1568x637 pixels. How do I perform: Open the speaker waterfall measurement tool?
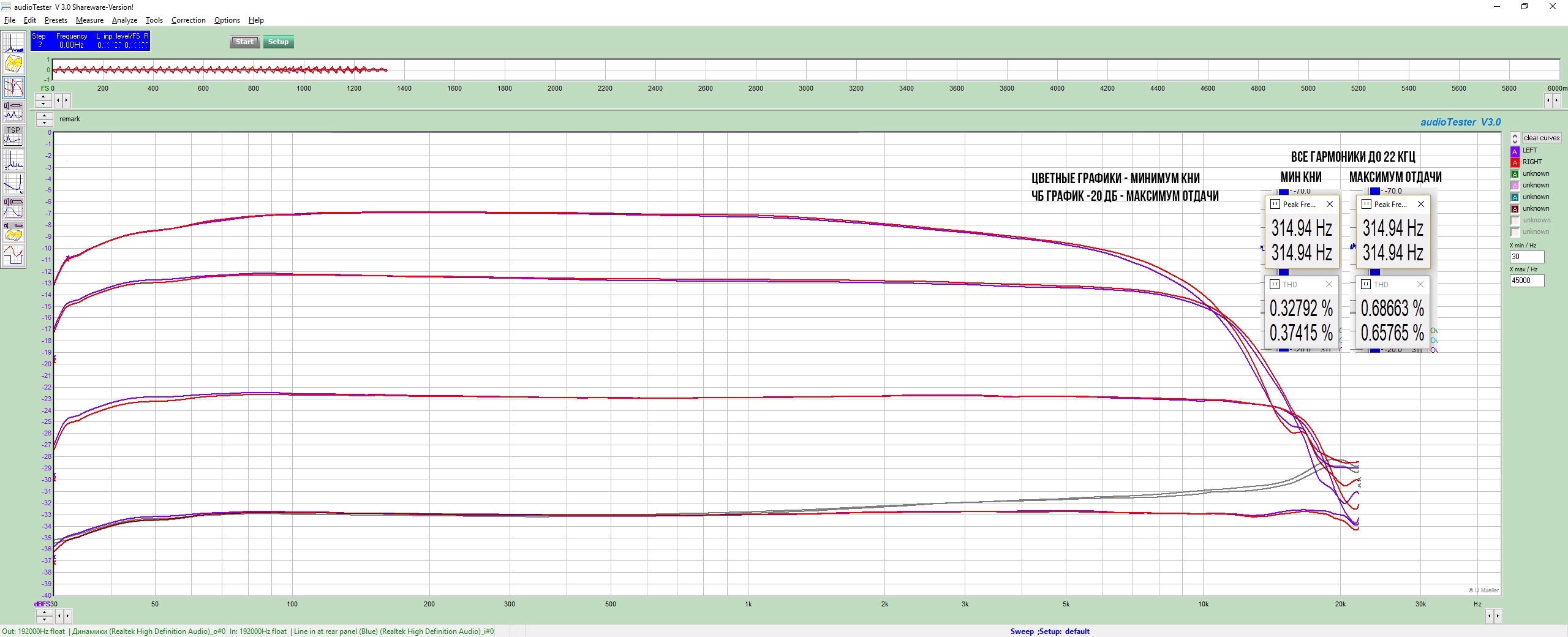point(13,232)
